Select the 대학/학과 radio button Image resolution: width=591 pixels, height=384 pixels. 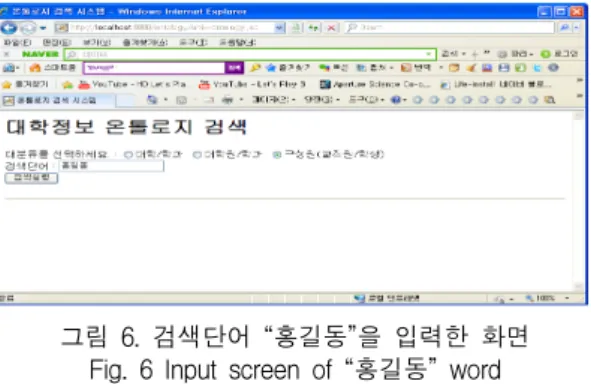point(128,155)
